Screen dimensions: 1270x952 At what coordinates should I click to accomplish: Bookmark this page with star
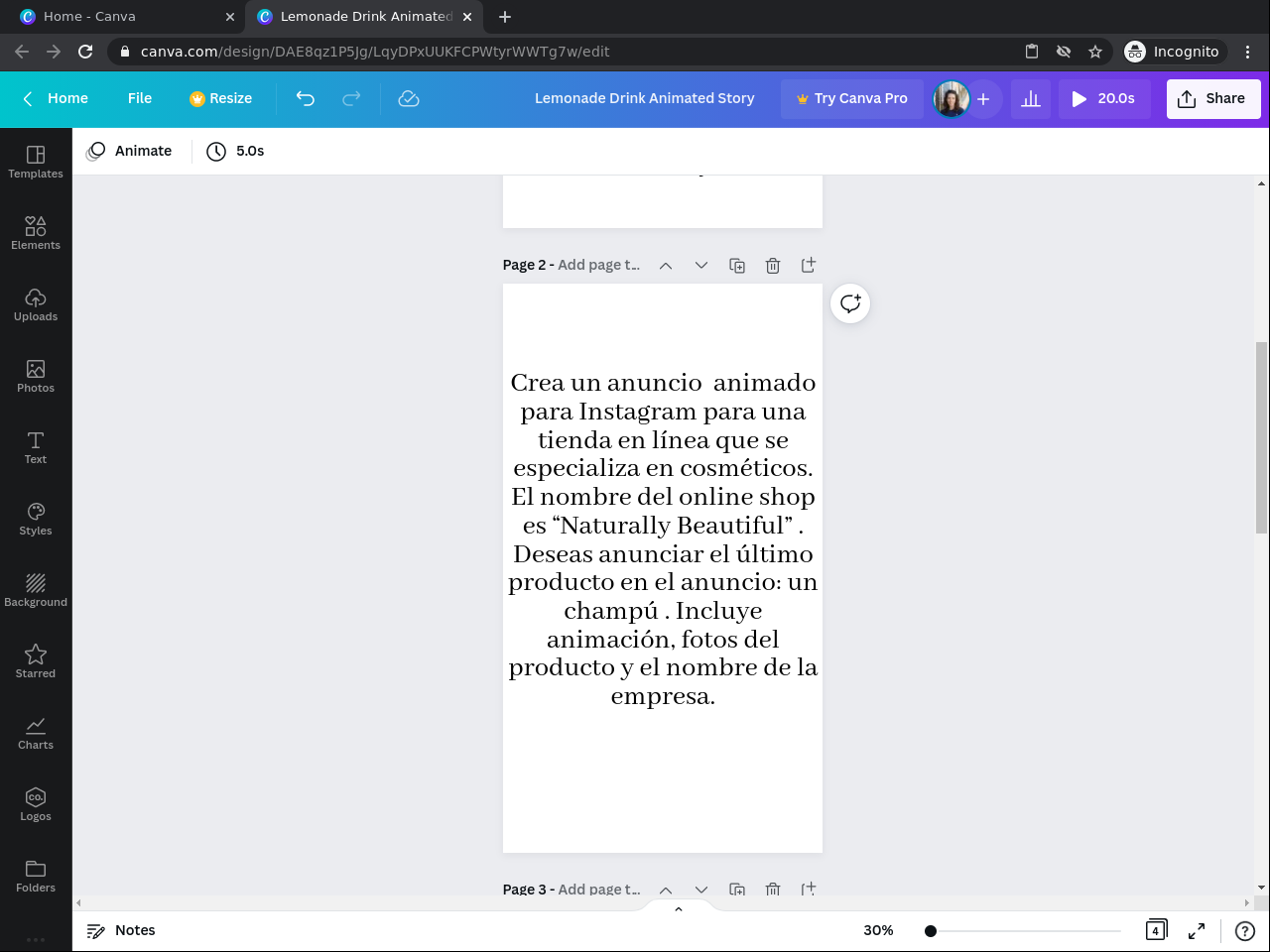click(1095, 52)
